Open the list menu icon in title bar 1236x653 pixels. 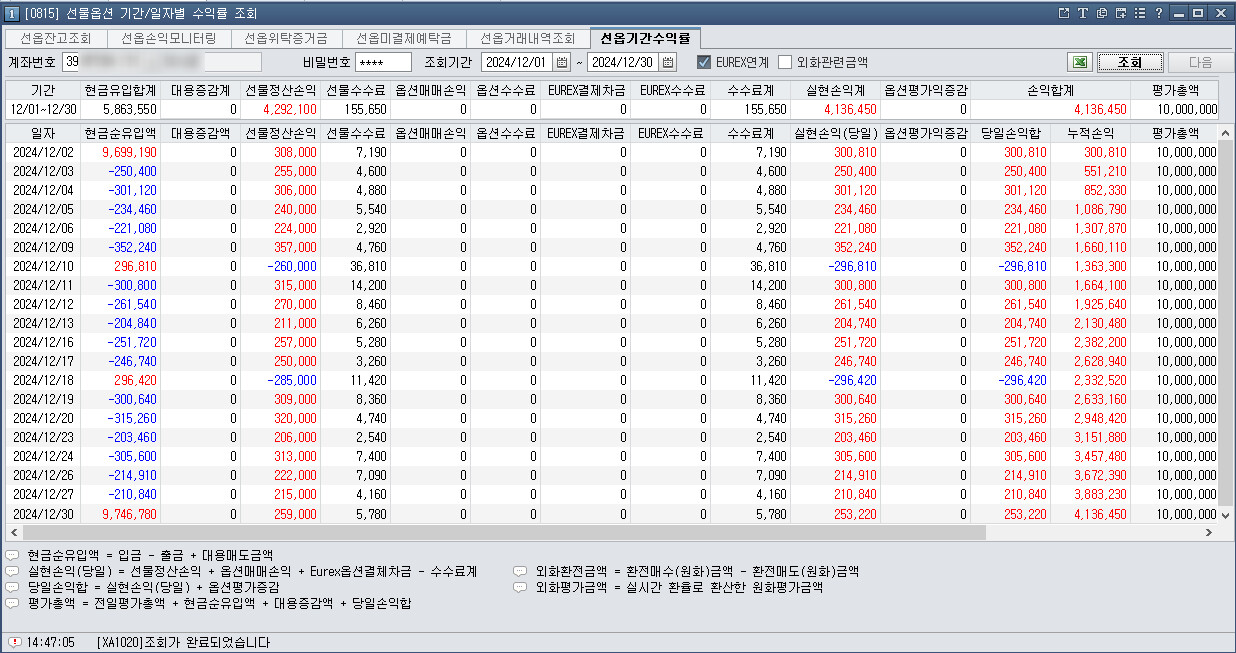(x=1140, y=13)
